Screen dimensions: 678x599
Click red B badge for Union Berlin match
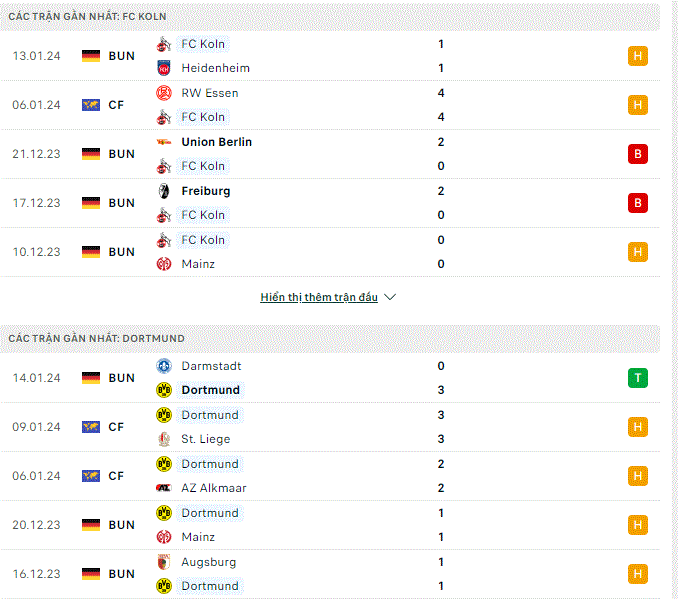(638, 154)
